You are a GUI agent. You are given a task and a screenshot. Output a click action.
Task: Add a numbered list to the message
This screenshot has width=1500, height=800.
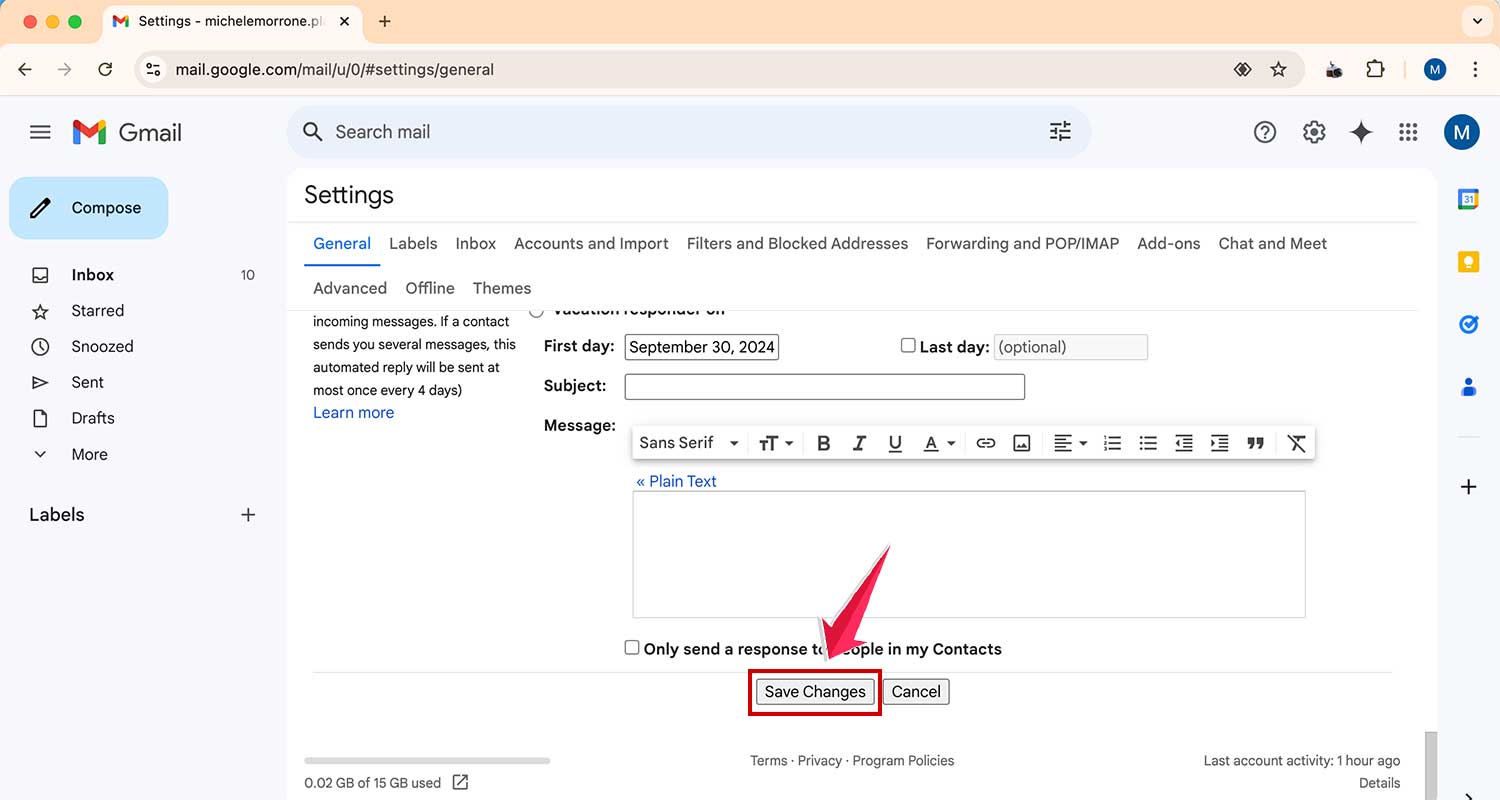pos(1112,442)
